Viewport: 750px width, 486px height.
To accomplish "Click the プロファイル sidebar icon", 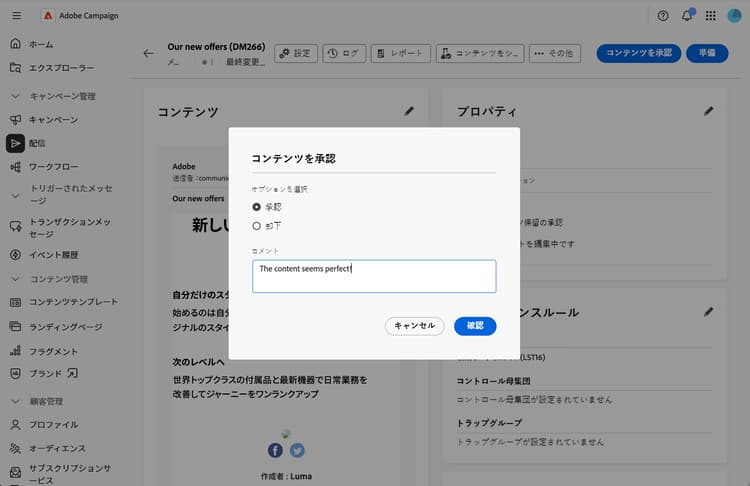I will coord(15,424).
